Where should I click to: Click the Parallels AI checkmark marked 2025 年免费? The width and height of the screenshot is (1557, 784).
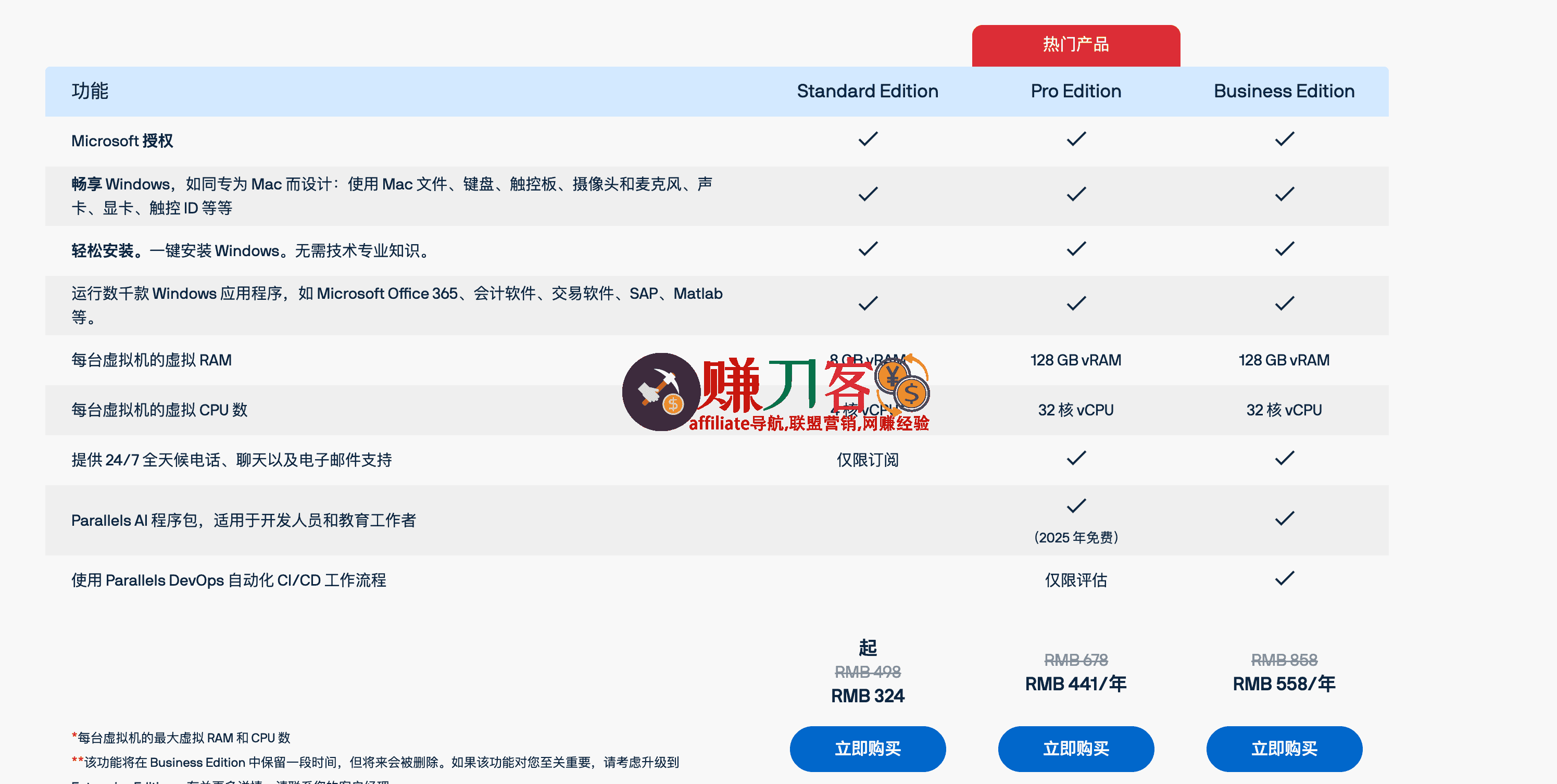coord(1075,507)
